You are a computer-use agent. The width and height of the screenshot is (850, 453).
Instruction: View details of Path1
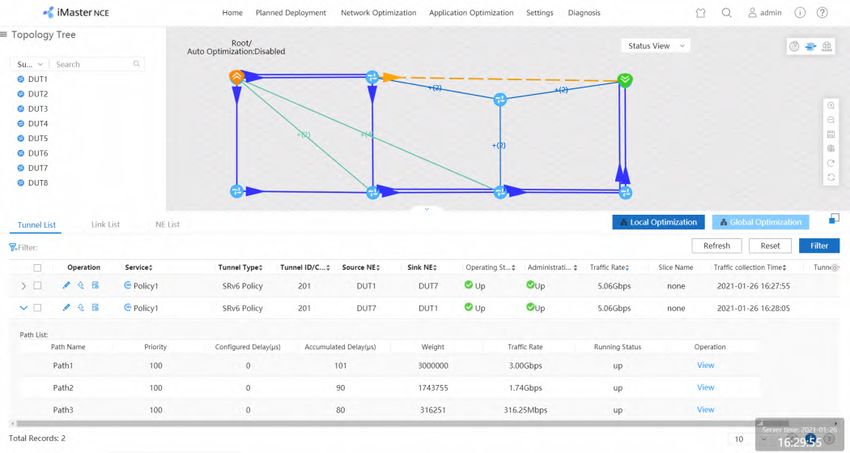point(705,365)
